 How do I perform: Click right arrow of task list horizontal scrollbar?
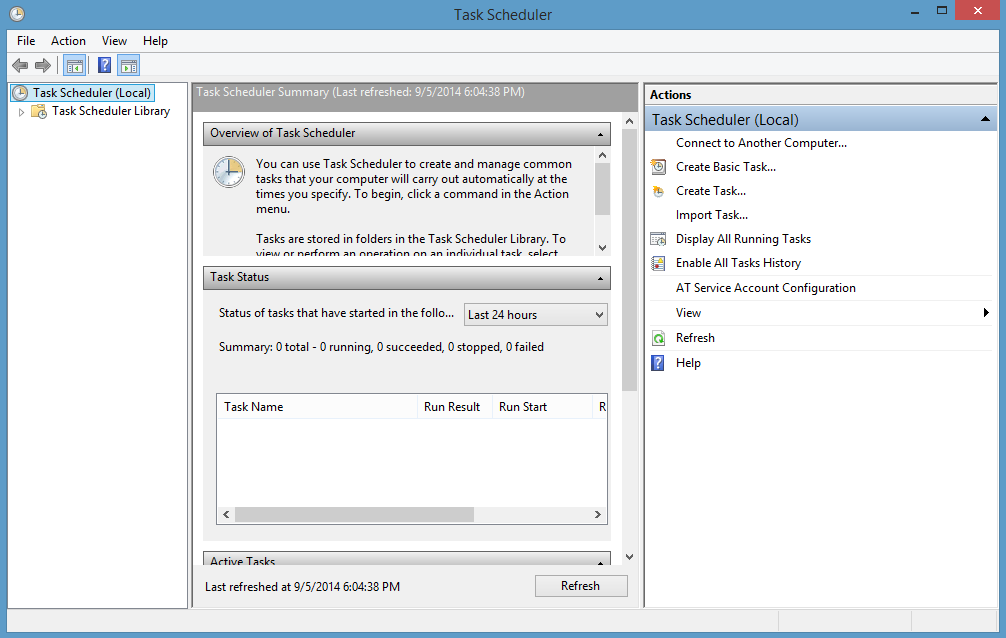click(x=597, y=515)
